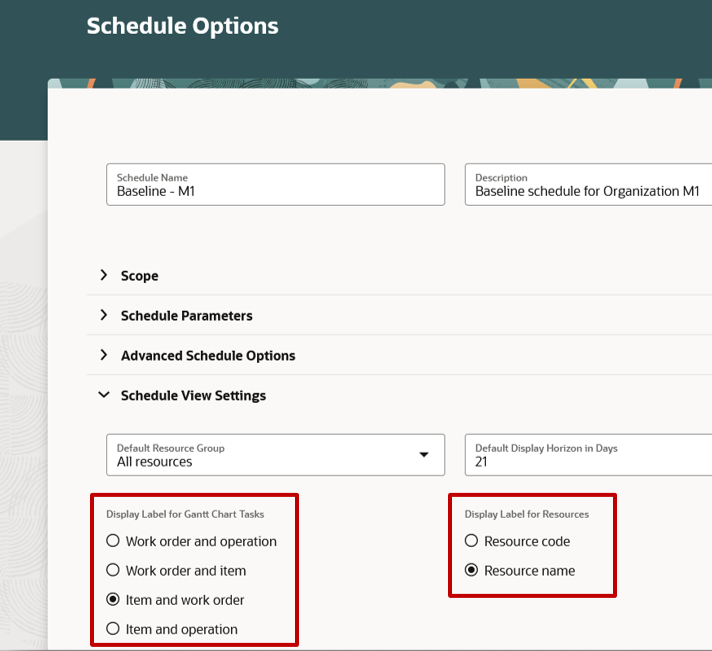The height and width of the screenshot is (651, 712).
Task: Click the Schedule Parameters heading
Action: pyautogui.click(x=187, y=316)
